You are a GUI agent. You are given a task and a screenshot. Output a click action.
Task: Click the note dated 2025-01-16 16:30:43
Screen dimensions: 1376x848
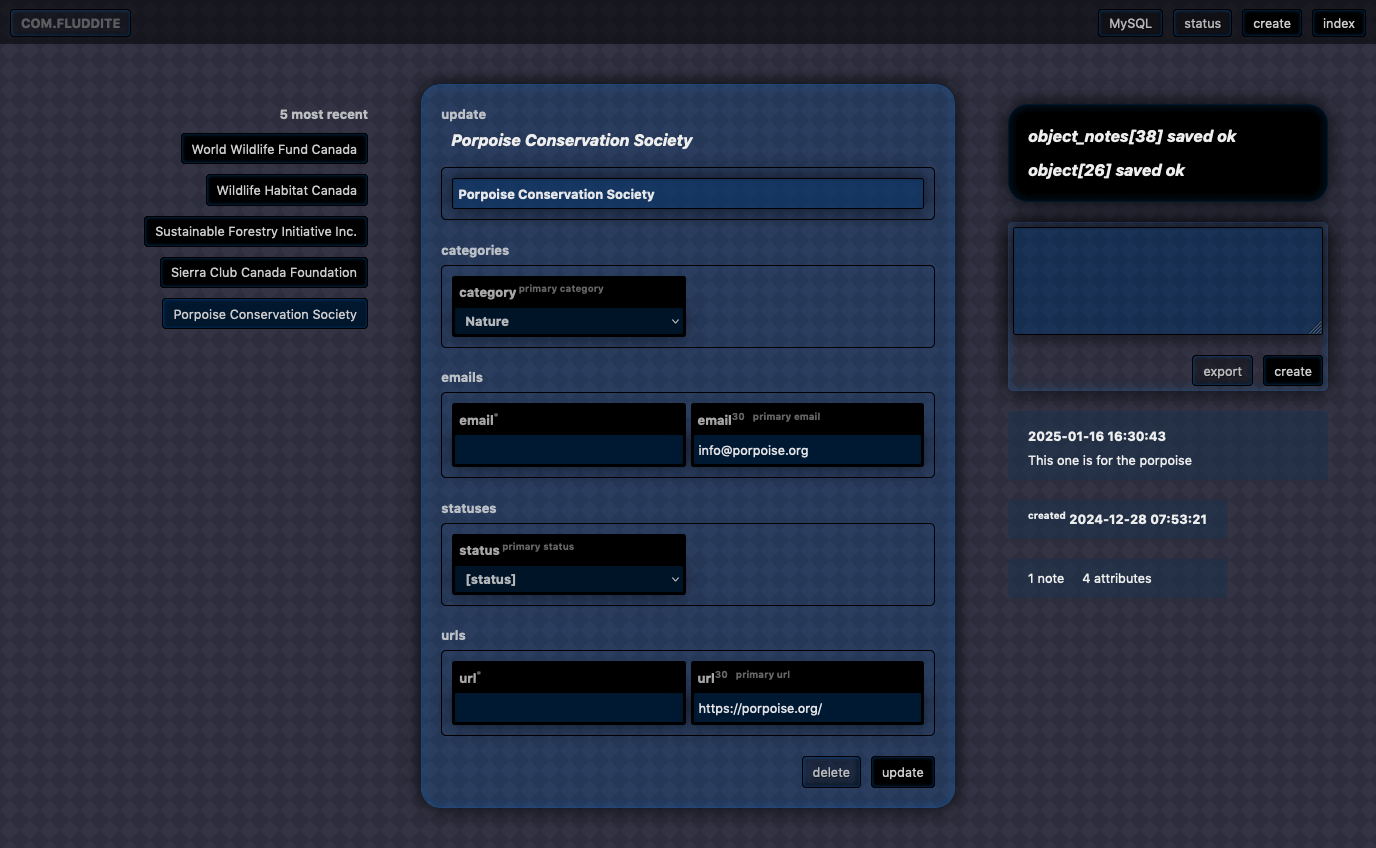(1097, 436)
